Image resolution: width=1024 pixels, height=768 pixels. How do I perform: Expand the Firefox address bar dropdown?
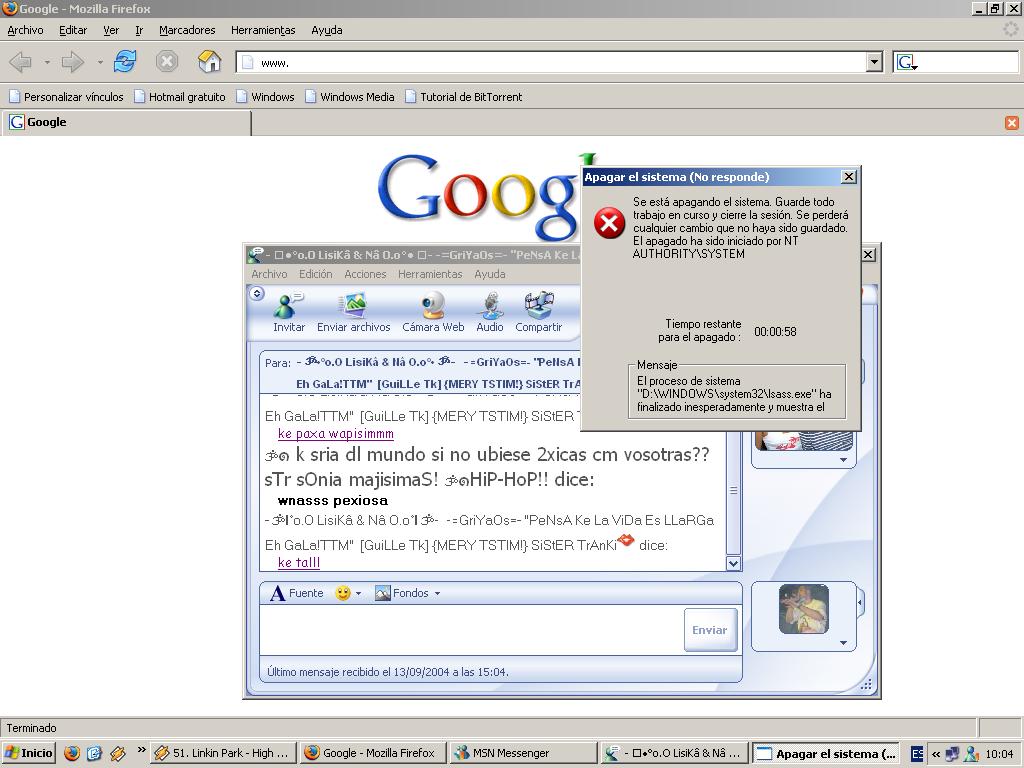click(x=874, y=63)
